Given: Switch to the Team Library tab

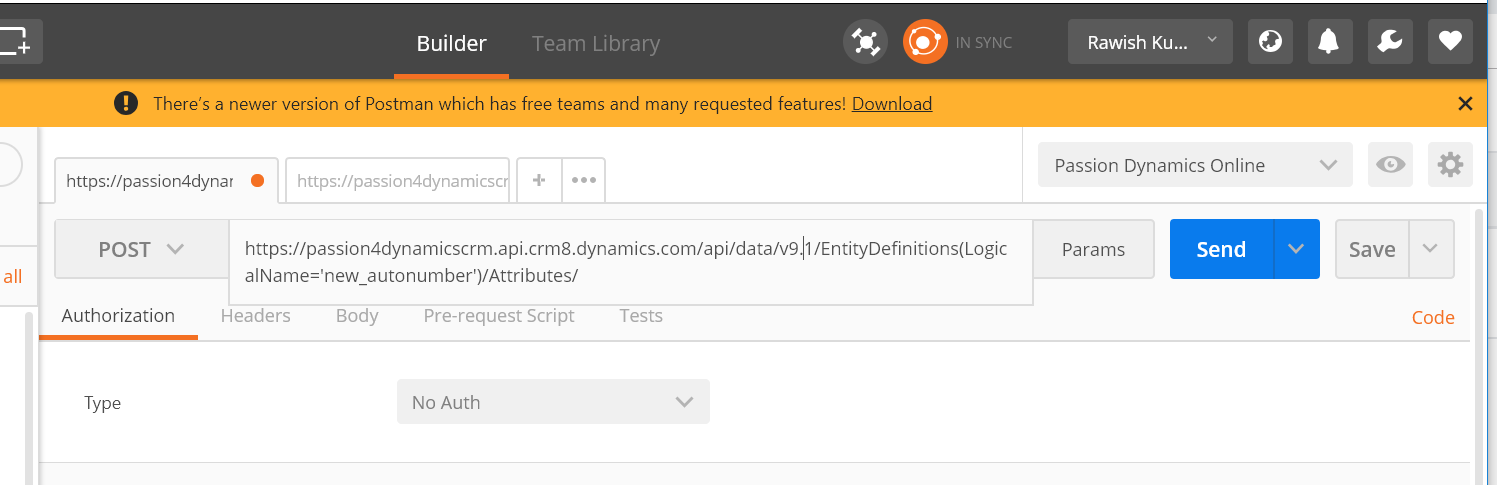Looking at the screenshot, I should (596, 44).
